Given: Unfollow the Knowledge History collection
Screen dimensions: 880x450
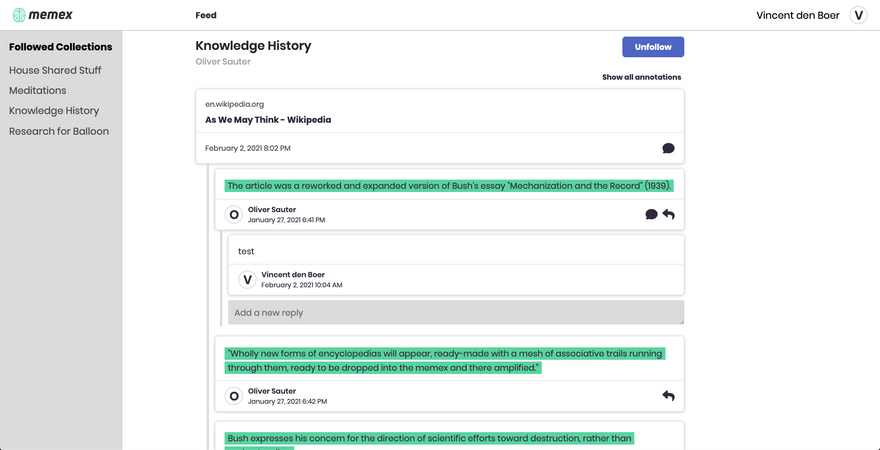Looking at the screenshot, I should (652, 47).
